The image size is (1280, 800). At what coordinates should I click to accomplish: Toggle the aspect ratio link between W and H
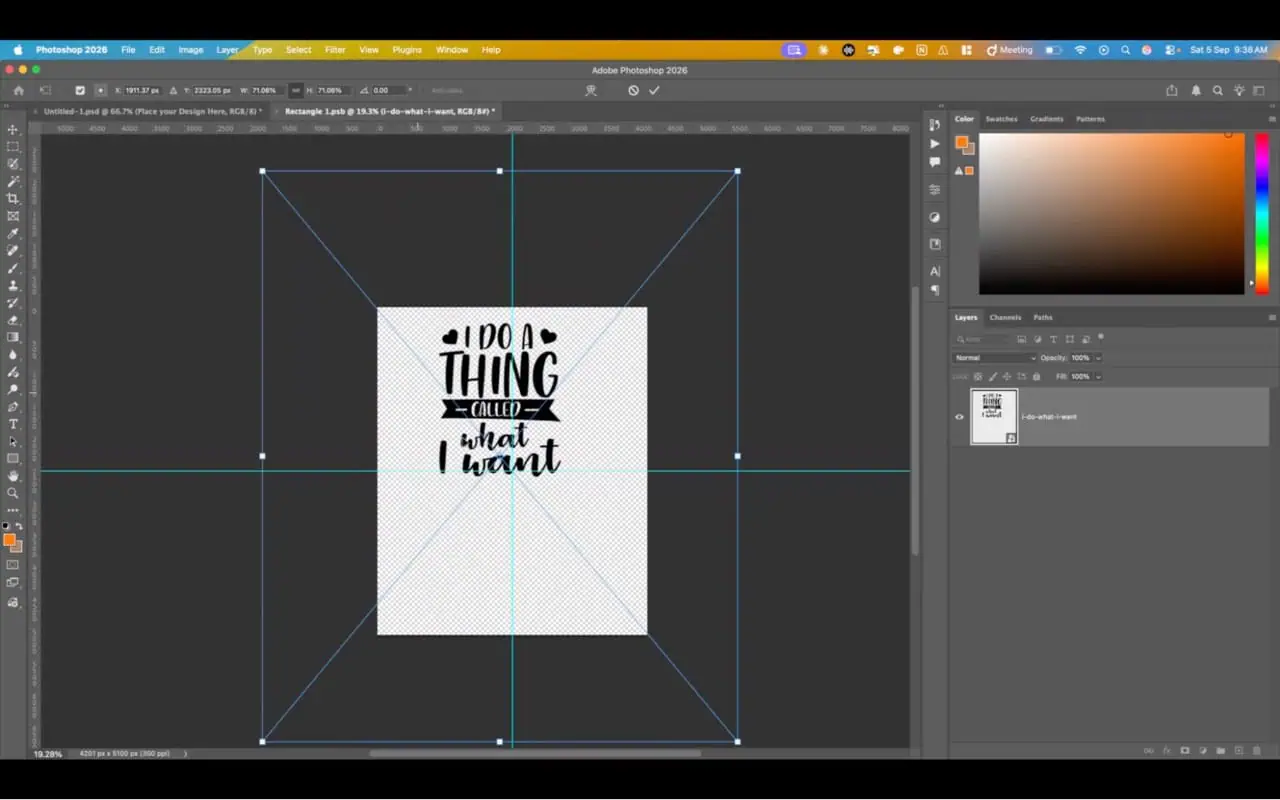pos(296,90)
